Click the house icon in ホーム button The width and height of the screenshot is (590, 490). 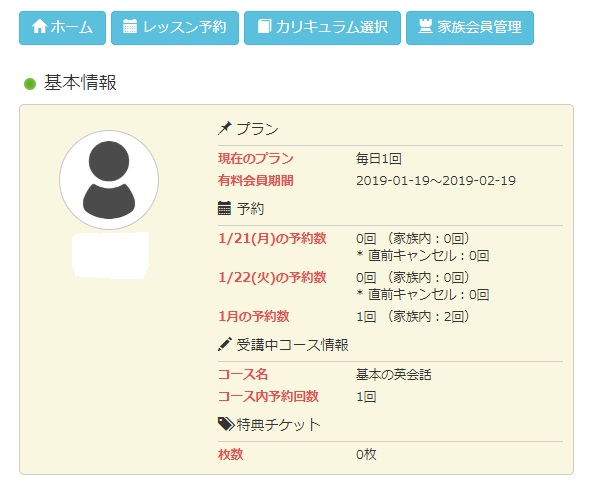pyautogui.click(x=40, y=27)
